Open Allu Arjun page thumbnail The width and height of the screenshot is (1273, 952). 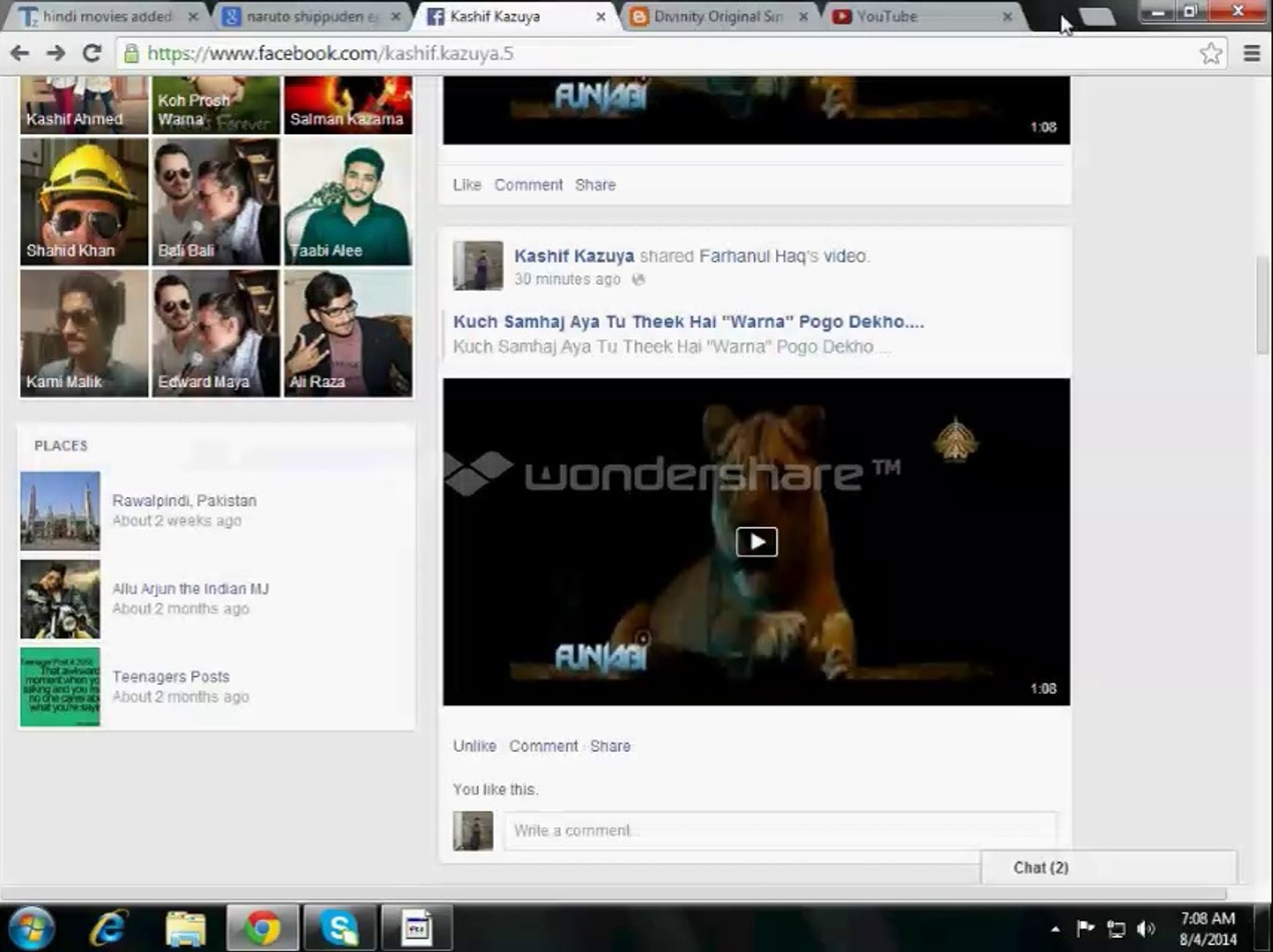tap(60, 599)
